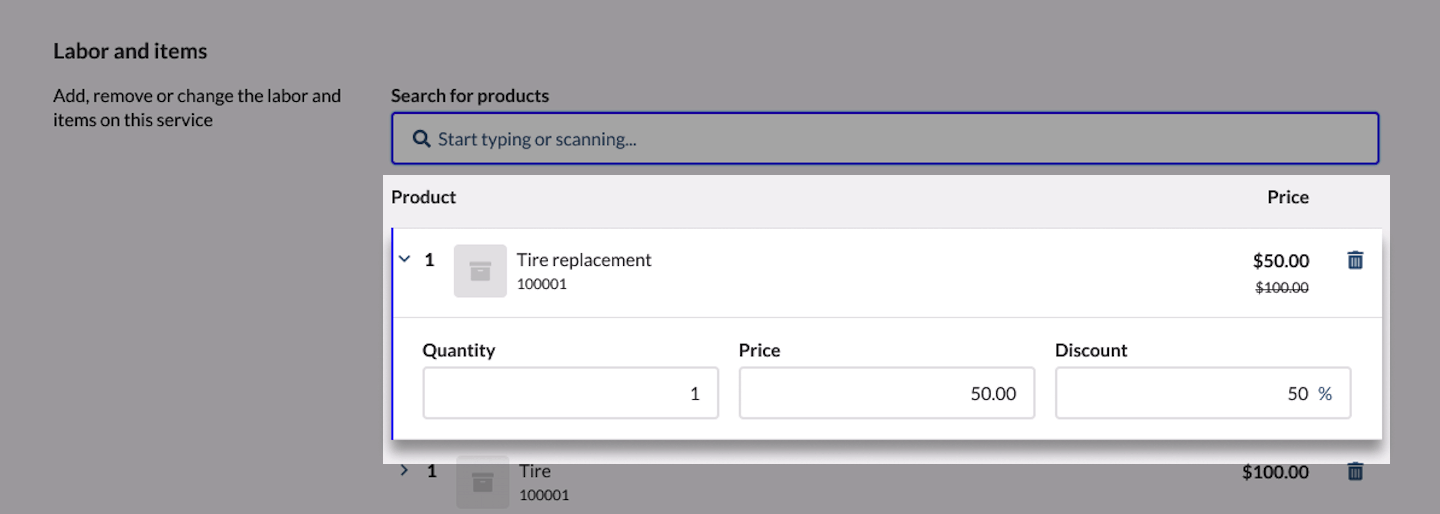Expand the Tire product row
Viewport: 1440px width, 514px height.
(405, 470)
